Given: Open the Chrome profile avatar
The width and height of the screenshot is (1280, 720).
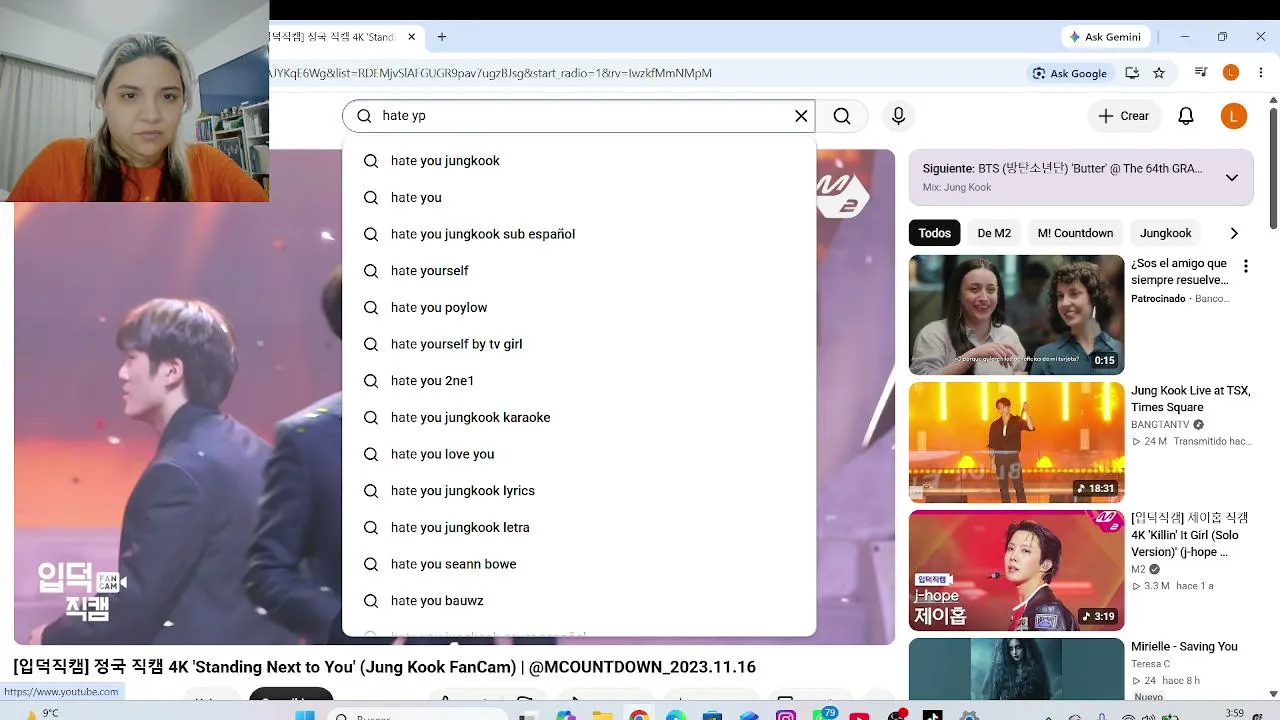Looking at the screenshot, I should (1231, 73).
